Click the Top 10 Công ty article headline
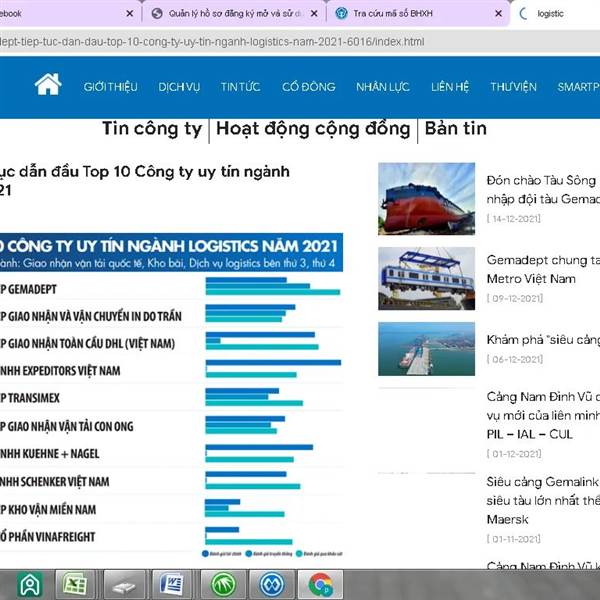 click(x=145, y=181)
